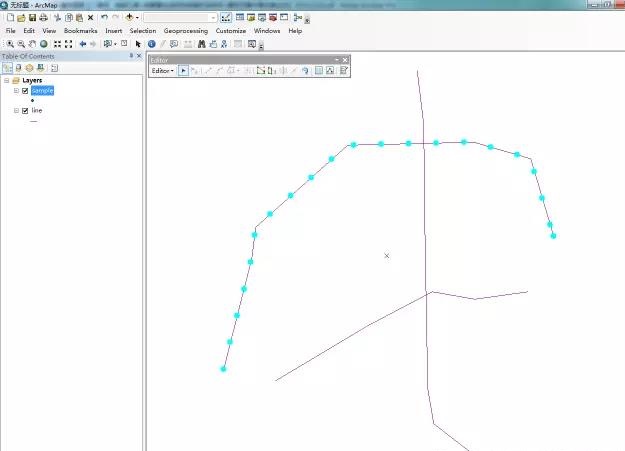Image resolution: width=625 pixels, height=451 pixels.
Task: Open the Help menu
Action: (x=295, y=31)
